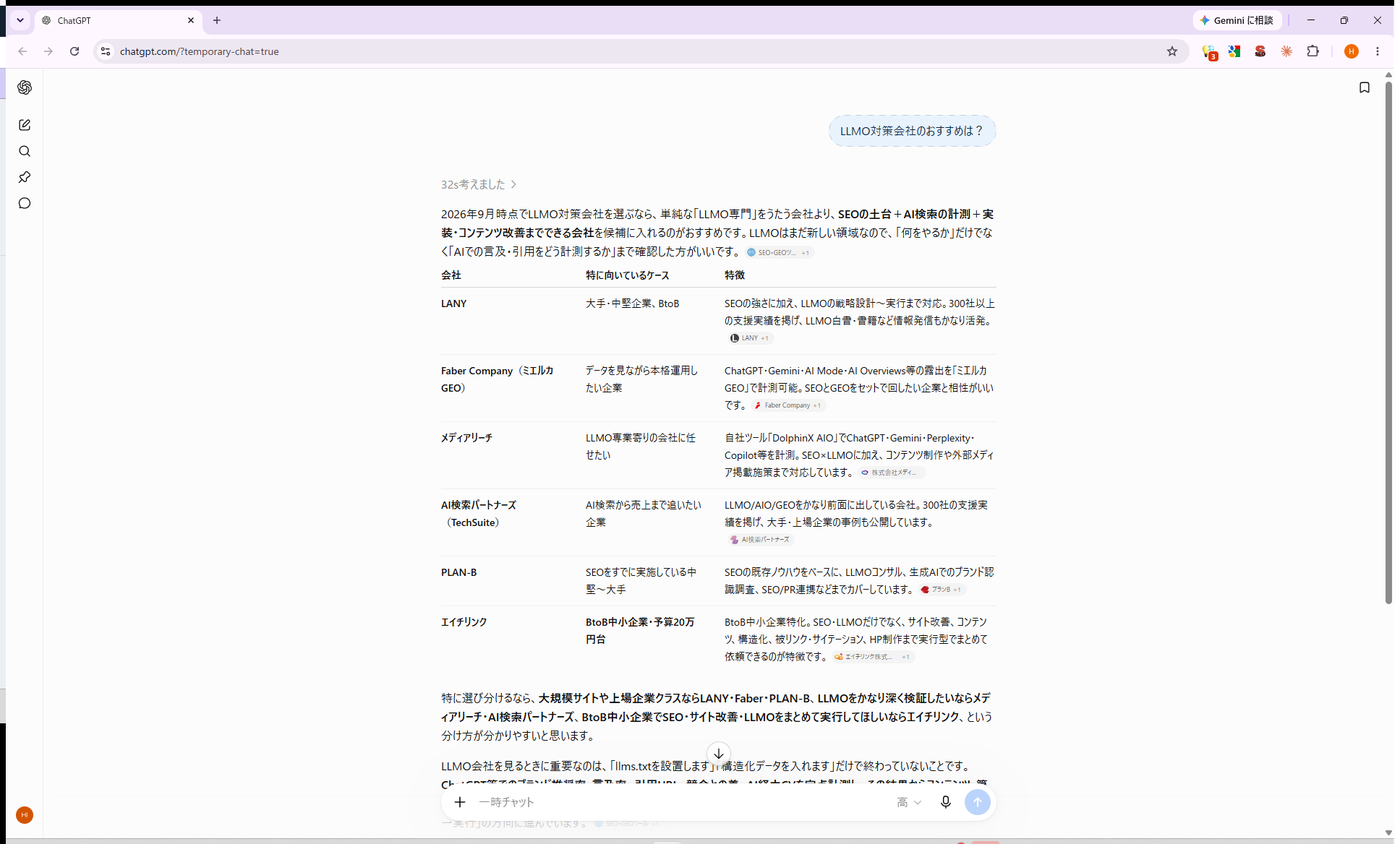This screenshot has width=1400, height=844.
Task: Click the red S SEO extension icon
Action: [1261, 51]
